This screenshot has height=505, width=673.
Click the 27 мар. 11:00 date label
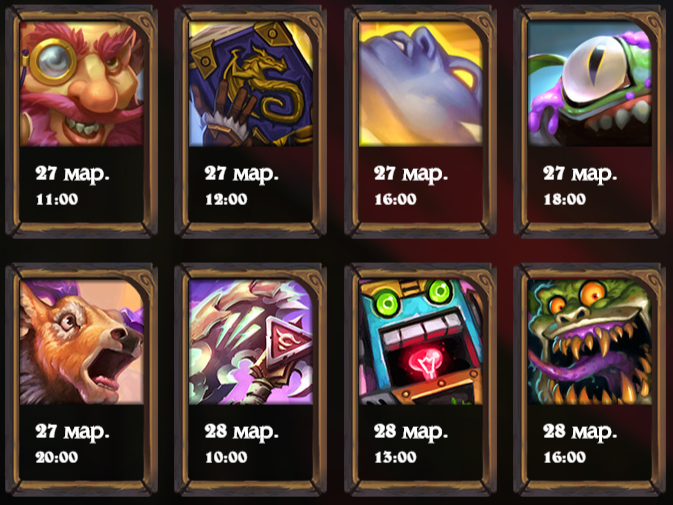tap(72, 185)
